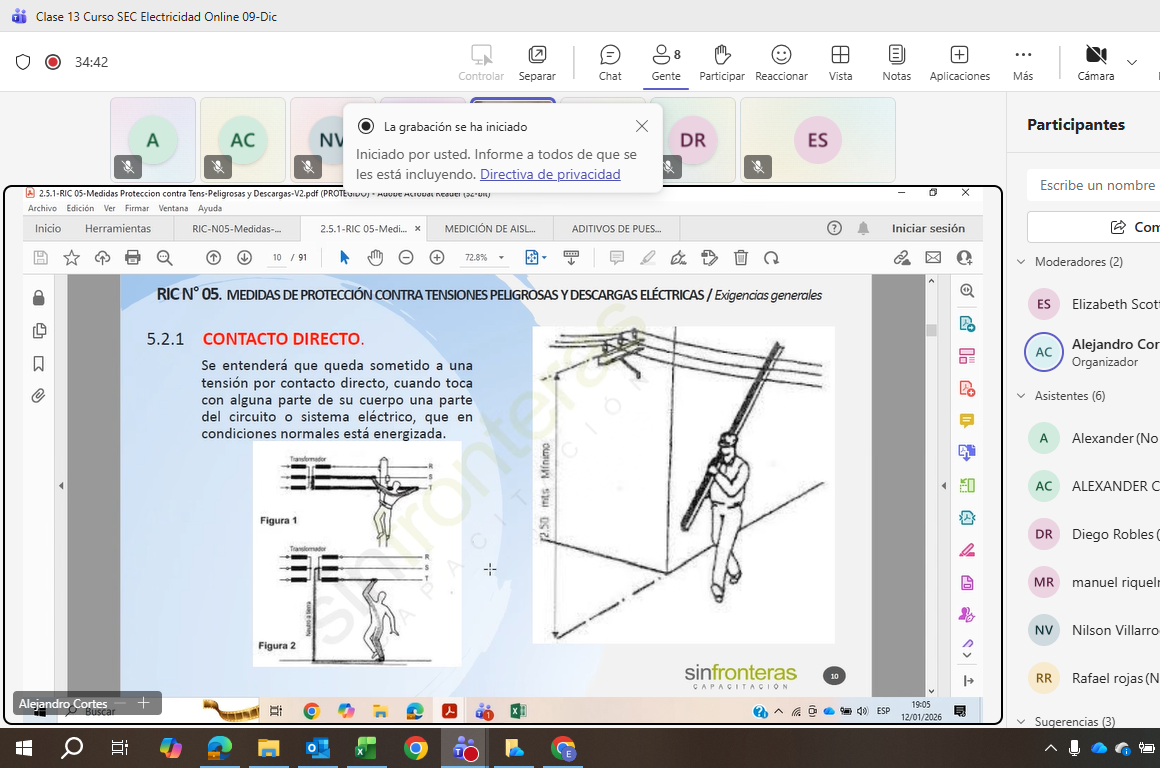Collapse the Moderadores (2) section
The width and height of the screenshot is (1160, 768).
[1021, 262]
